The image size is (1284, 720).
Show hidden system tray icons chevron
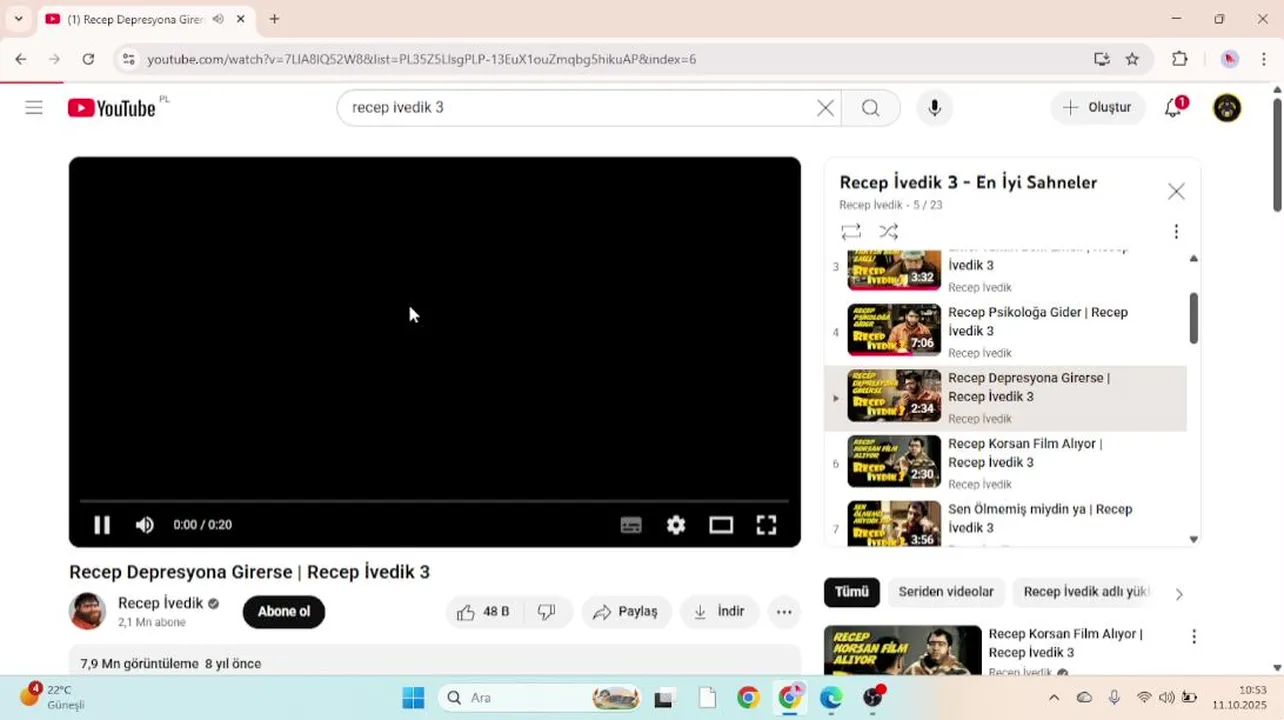[1054, 698]
